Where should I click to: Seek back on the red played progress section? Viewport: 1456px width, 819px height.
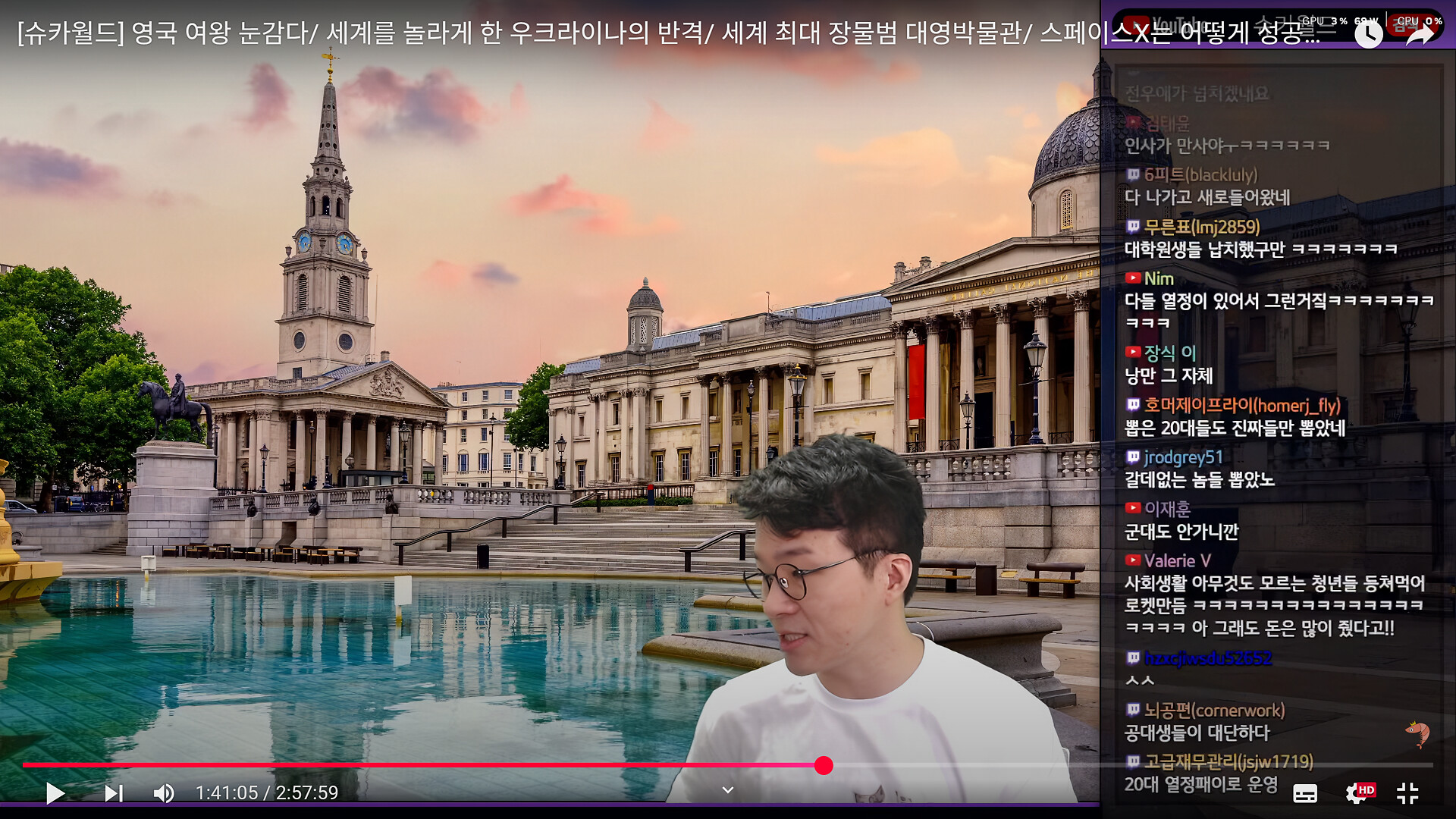coord(379,765)
